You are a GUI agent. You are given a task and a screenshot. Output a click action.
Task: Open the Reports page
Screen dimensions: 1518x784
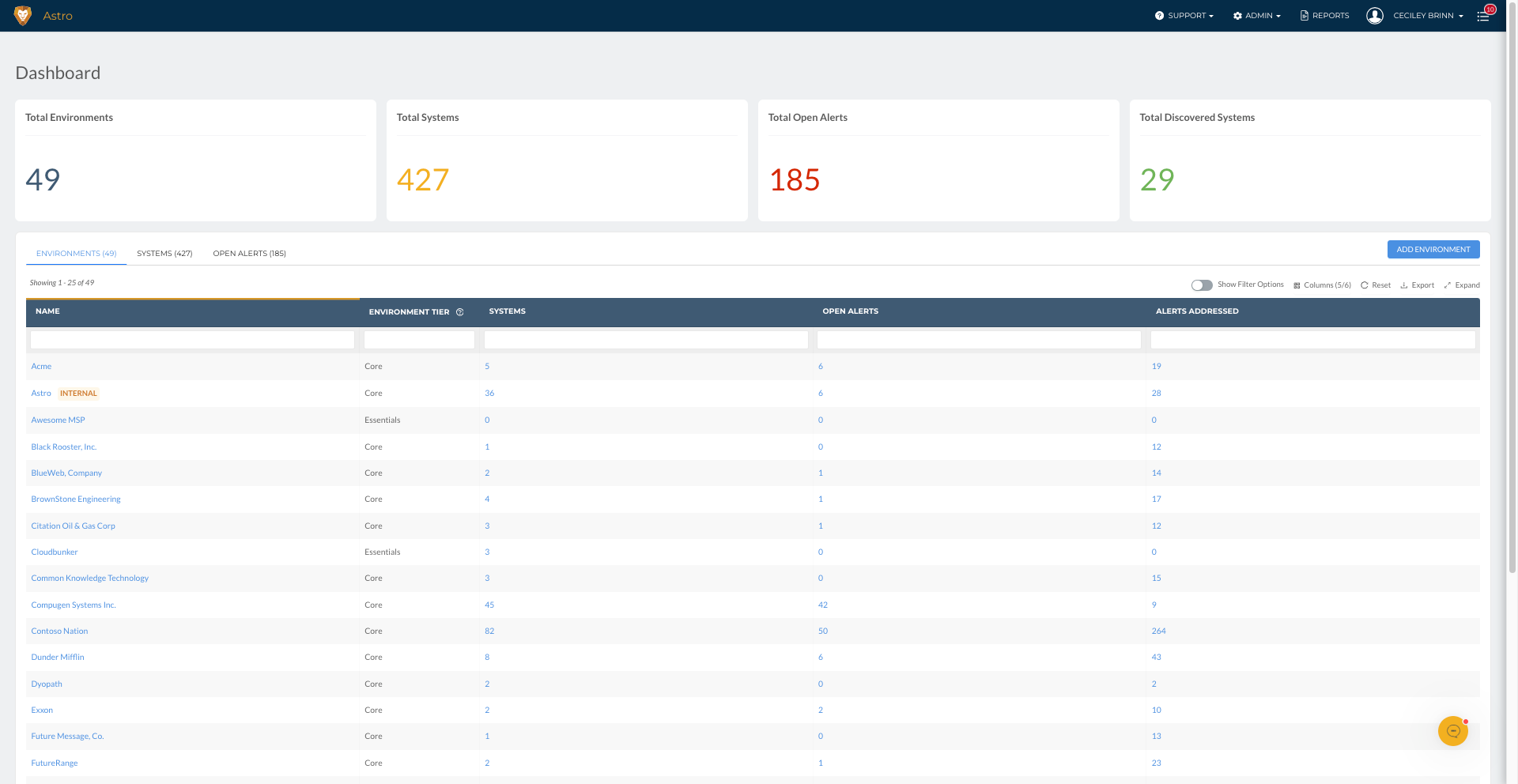click(x=1325, y=16)
